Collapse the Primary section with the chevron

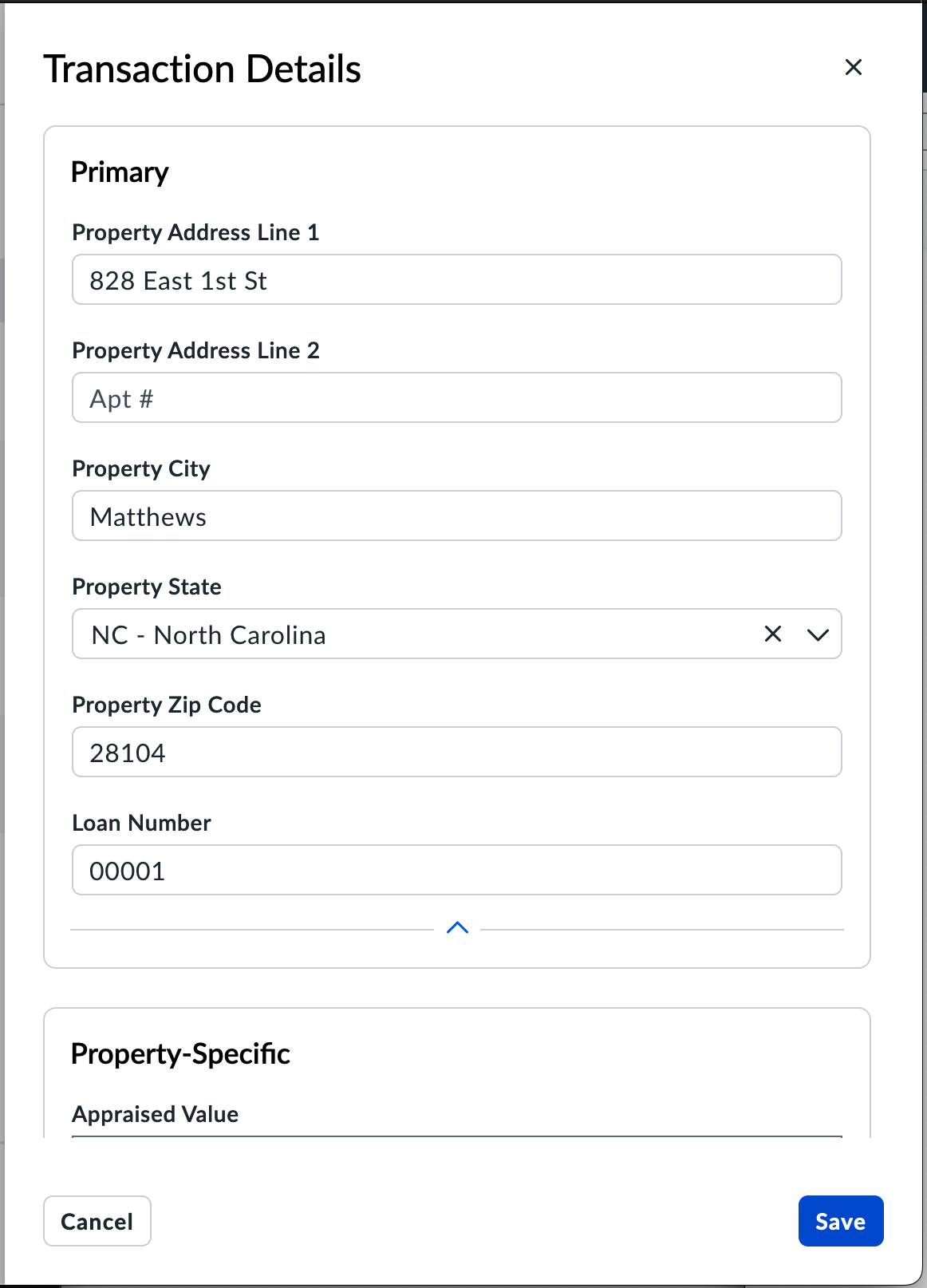point(457,928)
